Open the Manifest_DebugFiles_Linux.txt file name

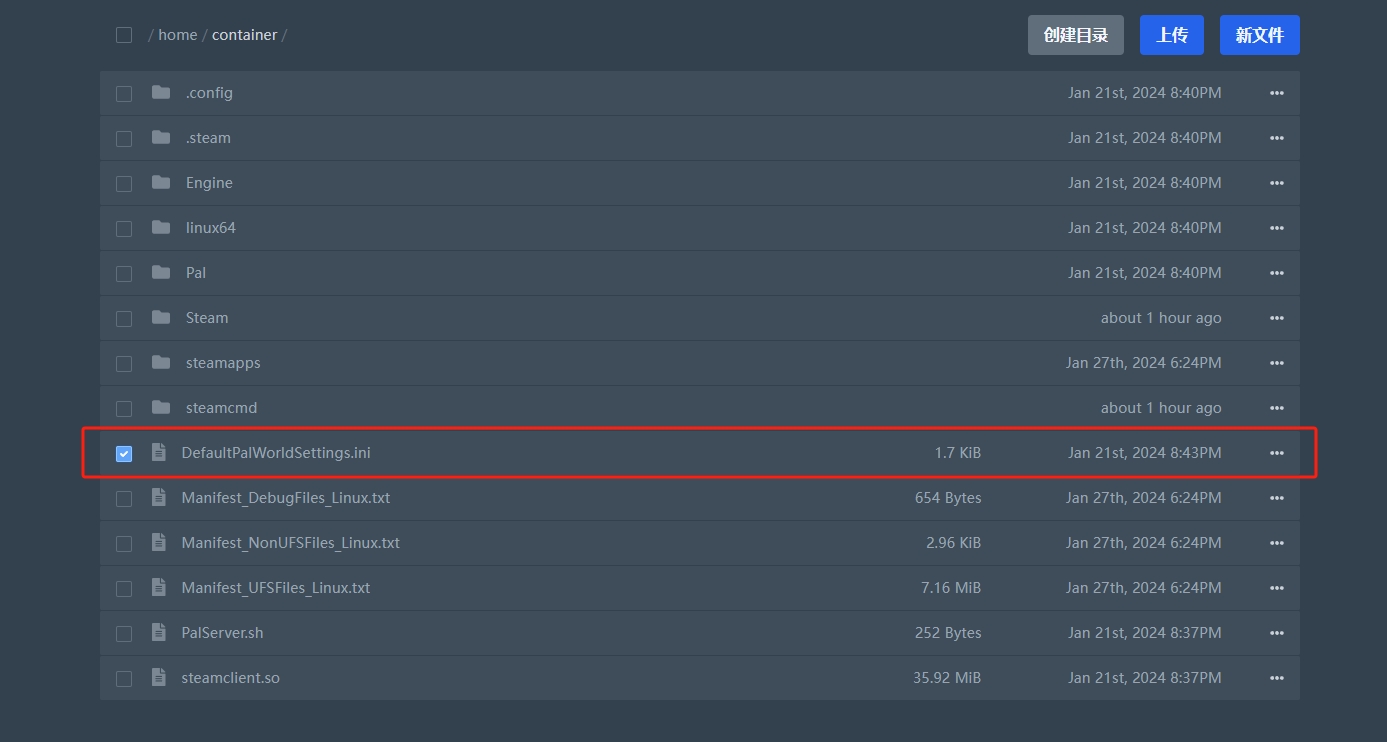pyautogui.click(x=286, y=497)
